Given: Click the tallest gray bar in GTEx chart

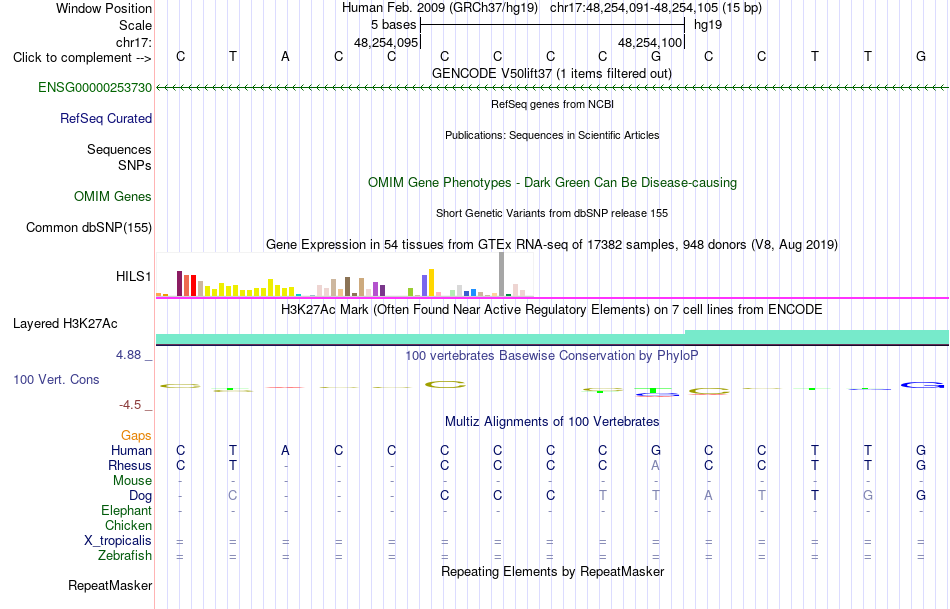Looking at the screenshot, I should click(x=502, y=274).
